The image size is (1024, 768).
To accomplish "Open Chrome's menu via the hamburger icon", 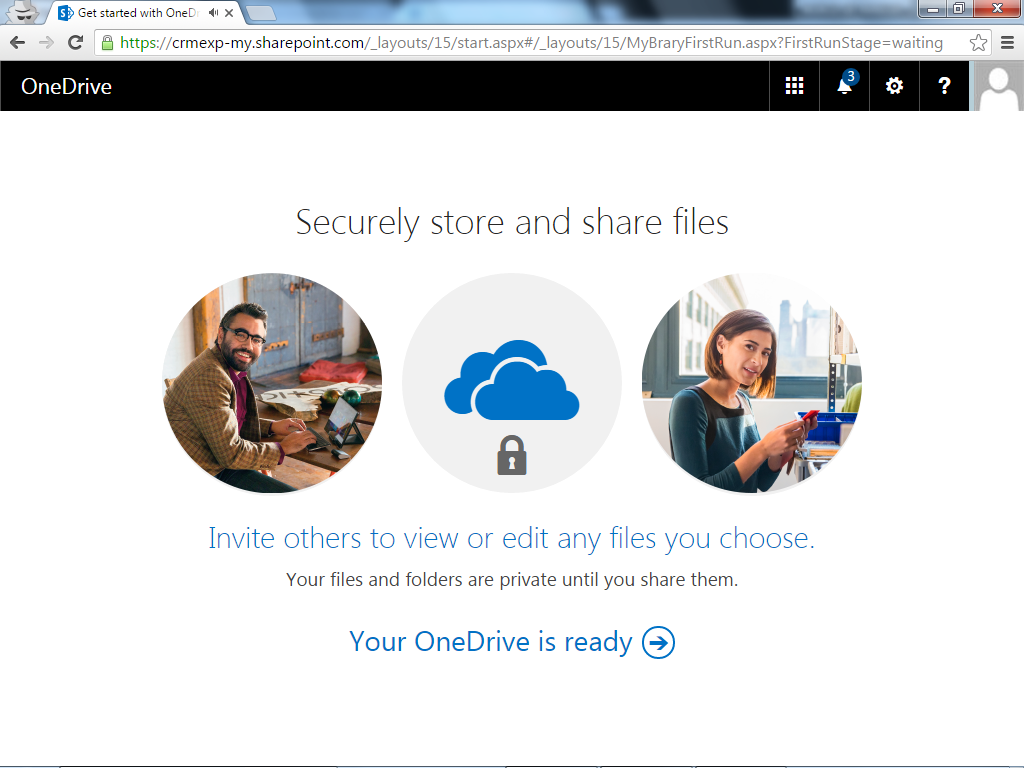I will tap(1007, 43).
